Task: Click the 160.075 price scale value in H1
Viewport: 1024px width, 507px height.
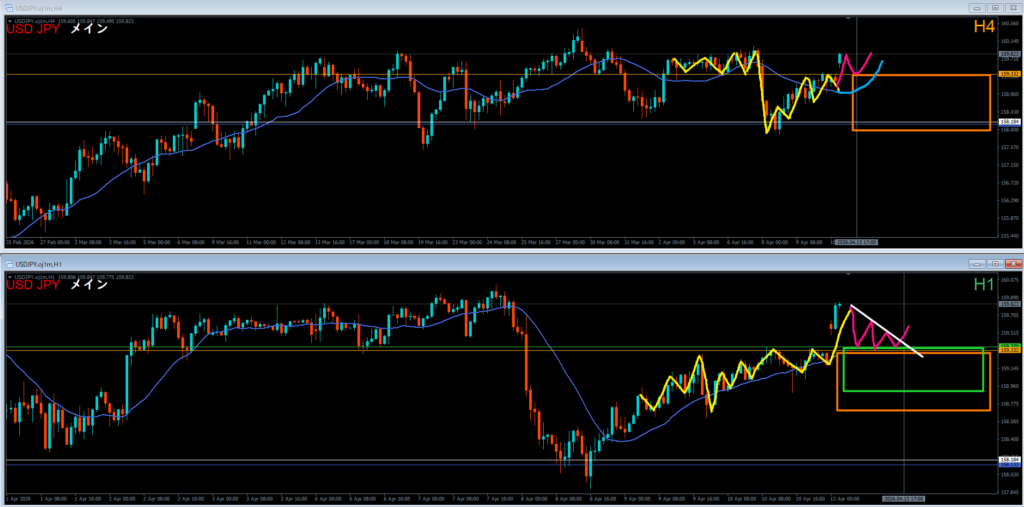Action: (1010, 280)
